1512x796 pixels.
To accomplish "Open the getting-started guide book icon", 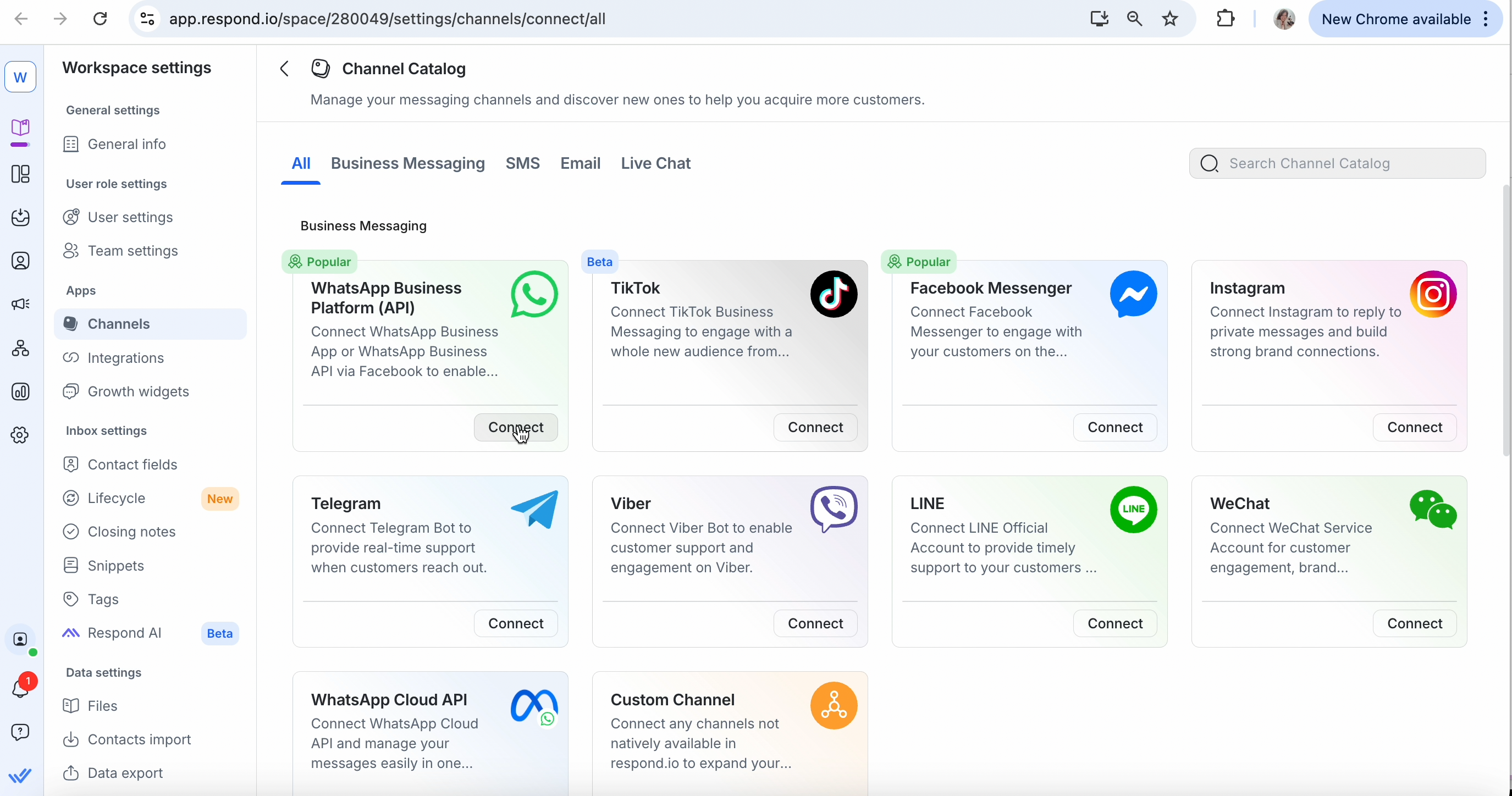I will click(x=21, y=129).
